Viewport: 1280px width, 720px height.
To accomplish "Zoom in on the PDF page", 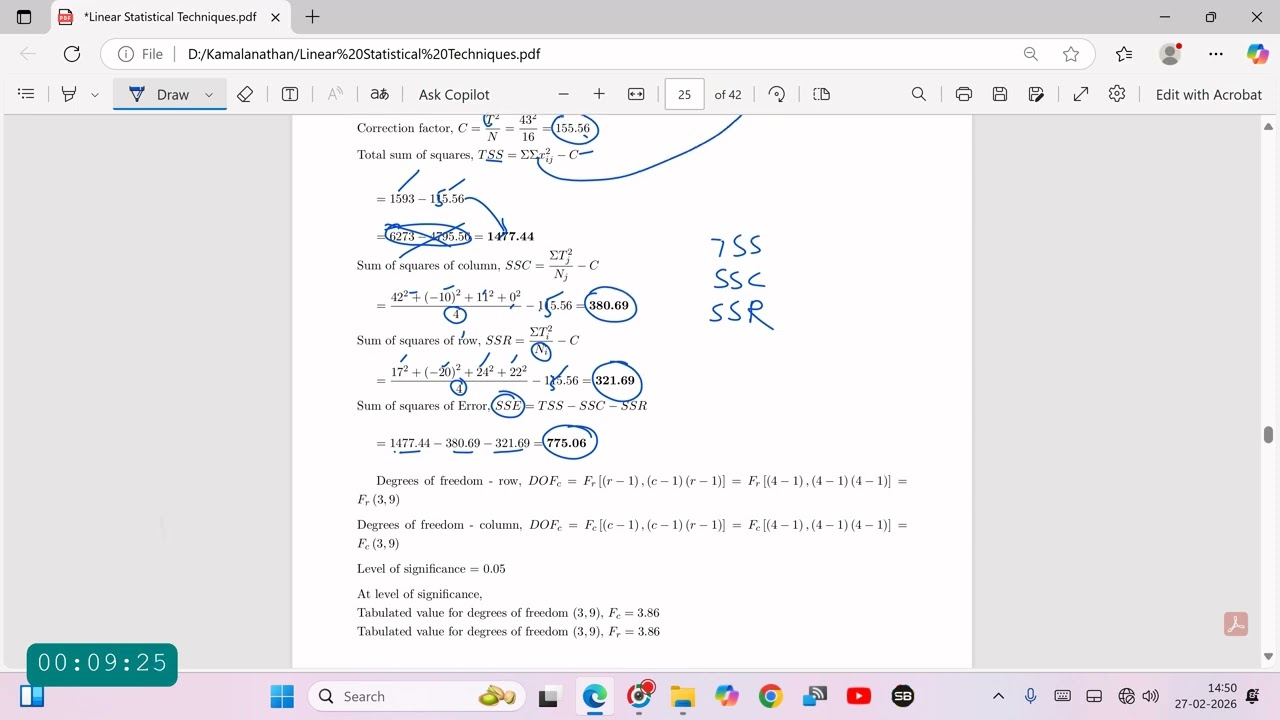I will [599, 94].
